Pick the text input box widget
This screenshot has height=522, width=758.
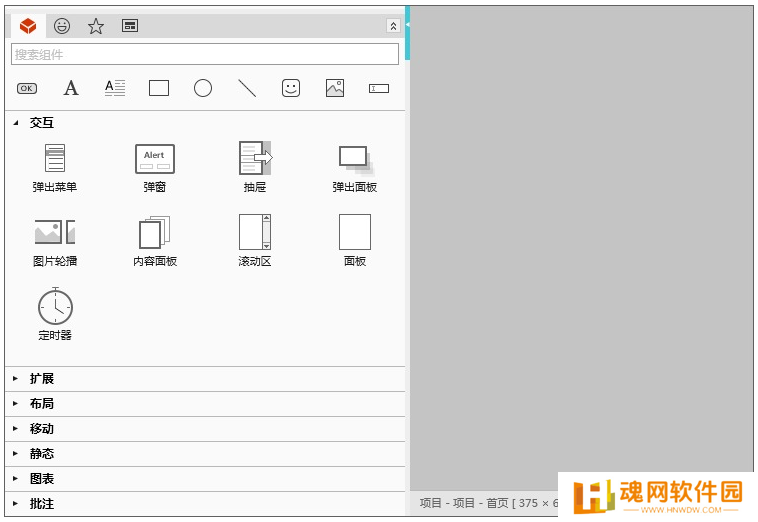379,88
